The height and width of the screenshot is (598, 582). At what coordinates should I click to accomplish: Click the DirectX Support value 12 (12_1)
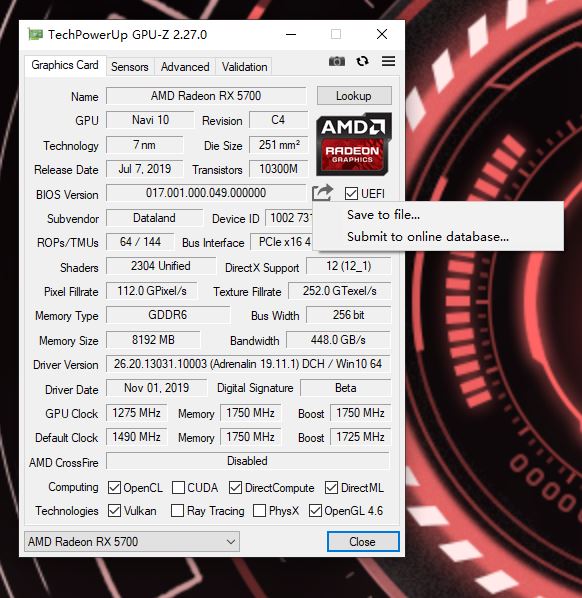tap(349, 266)
